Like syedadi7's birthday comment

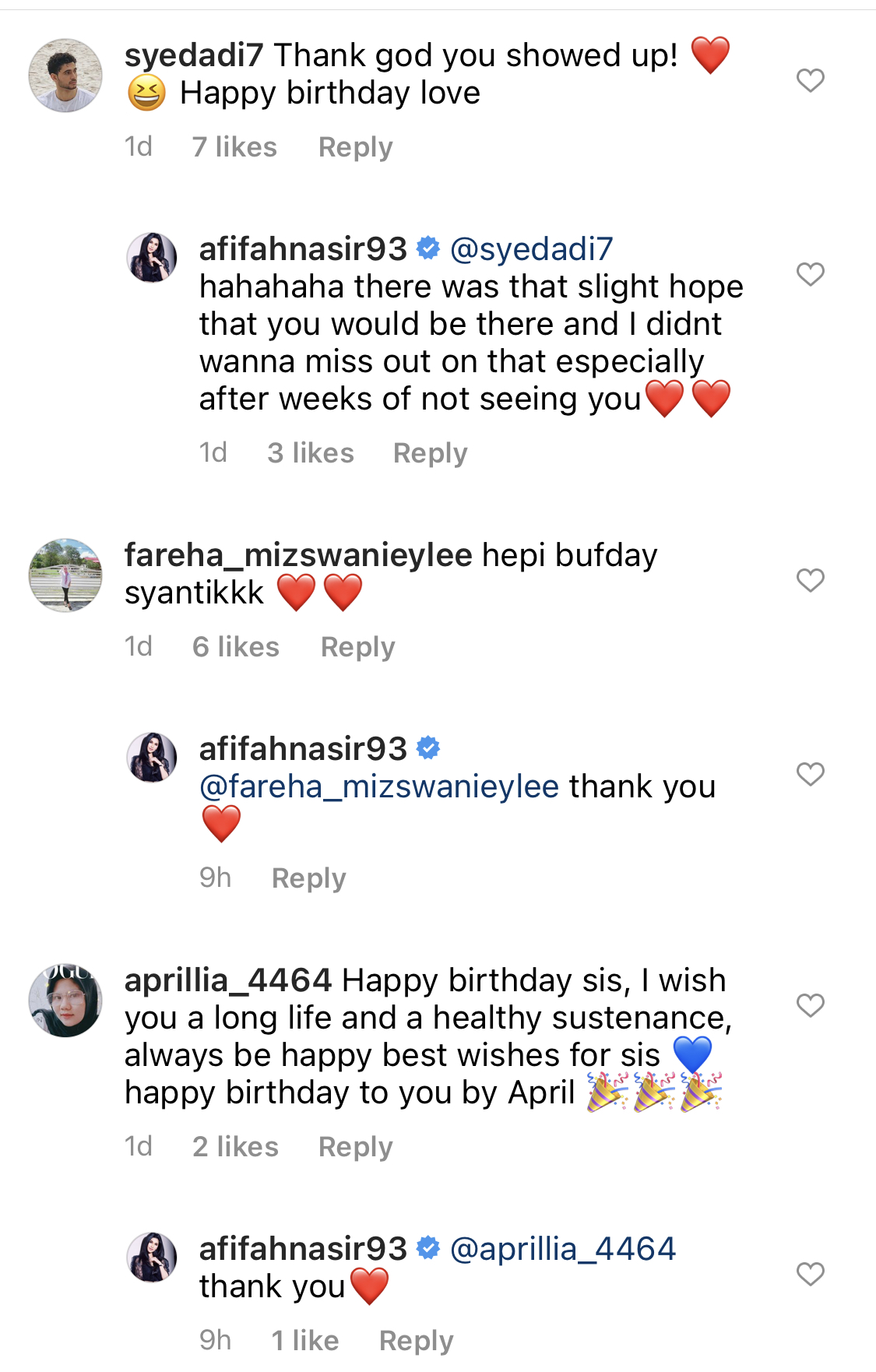click(x=810, y=80)
